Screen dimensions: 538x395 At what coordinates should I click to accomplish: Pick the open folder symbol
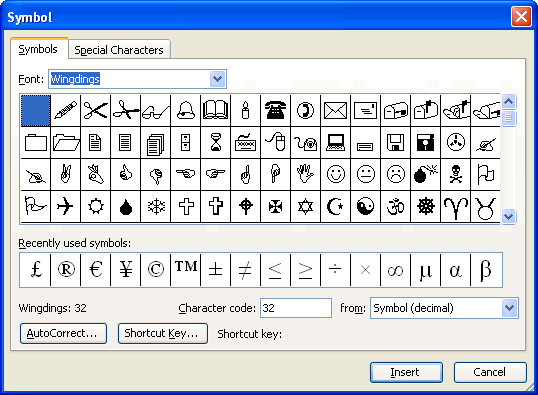click(x=66, y=142)
